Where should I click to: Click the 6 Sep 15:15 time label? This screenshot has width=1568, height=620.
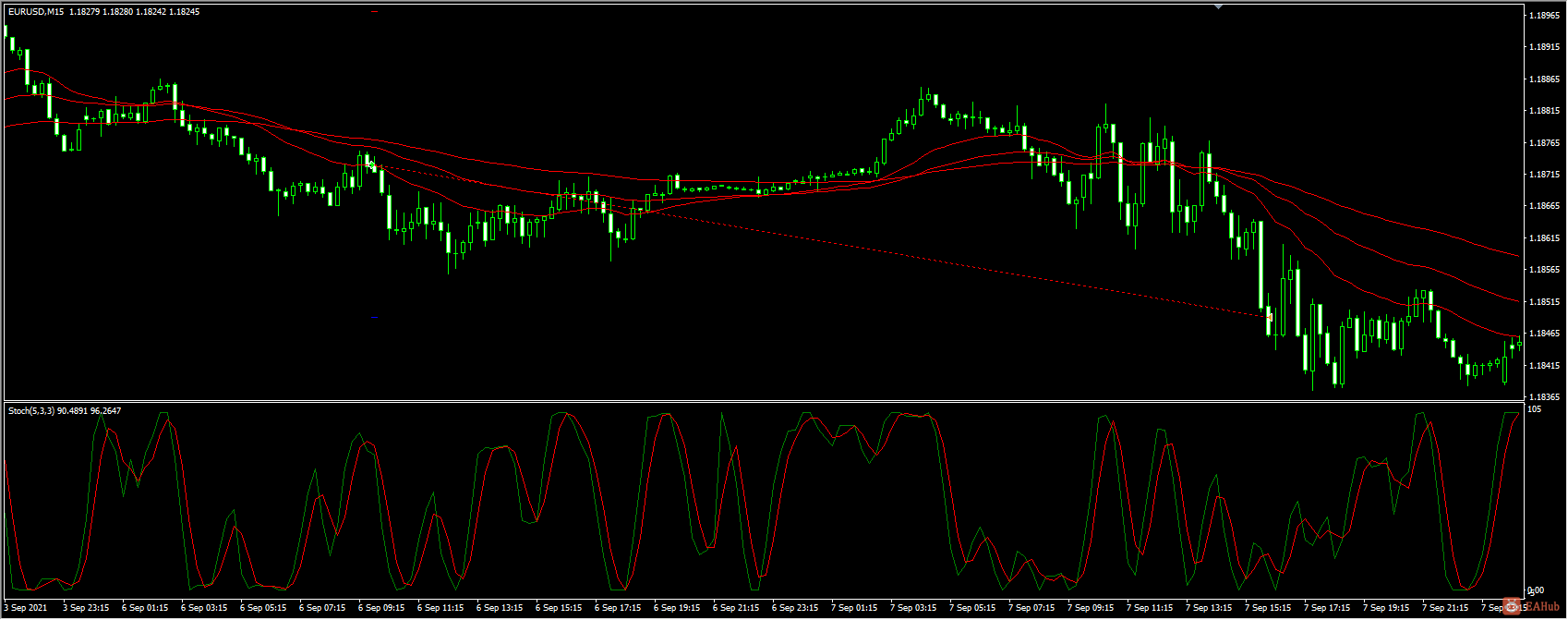559,608
